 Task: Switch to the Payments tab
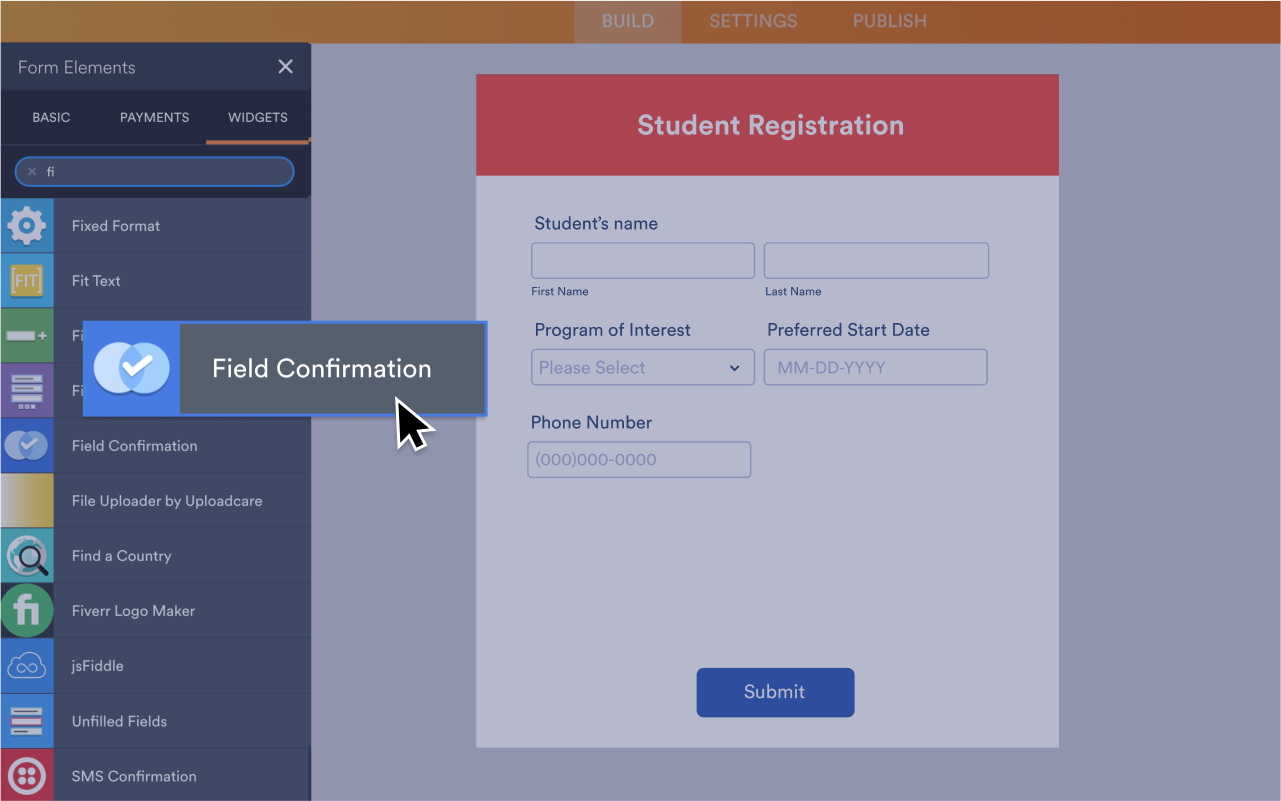[154, 117]
